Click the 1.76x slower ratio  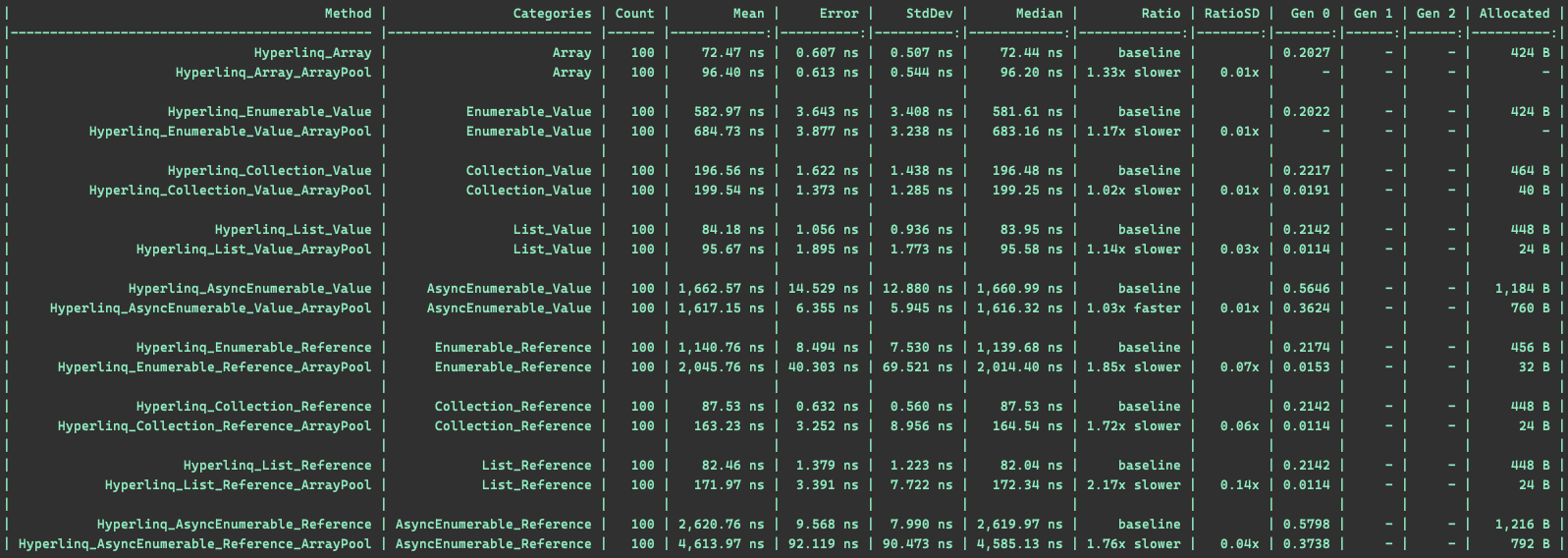[x=1134, y=544]
